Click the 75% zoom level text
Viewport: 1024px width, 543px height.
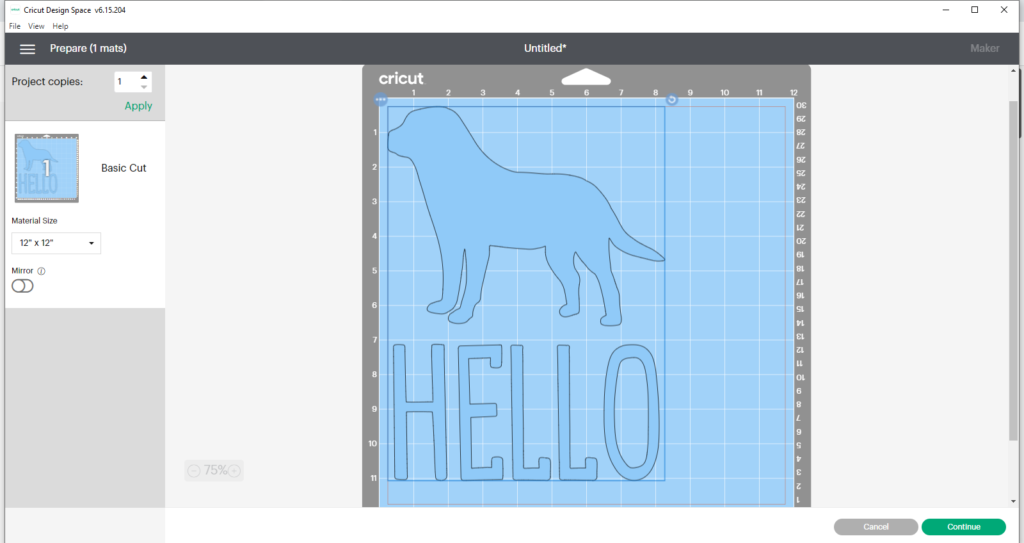[x=215, y=470]
